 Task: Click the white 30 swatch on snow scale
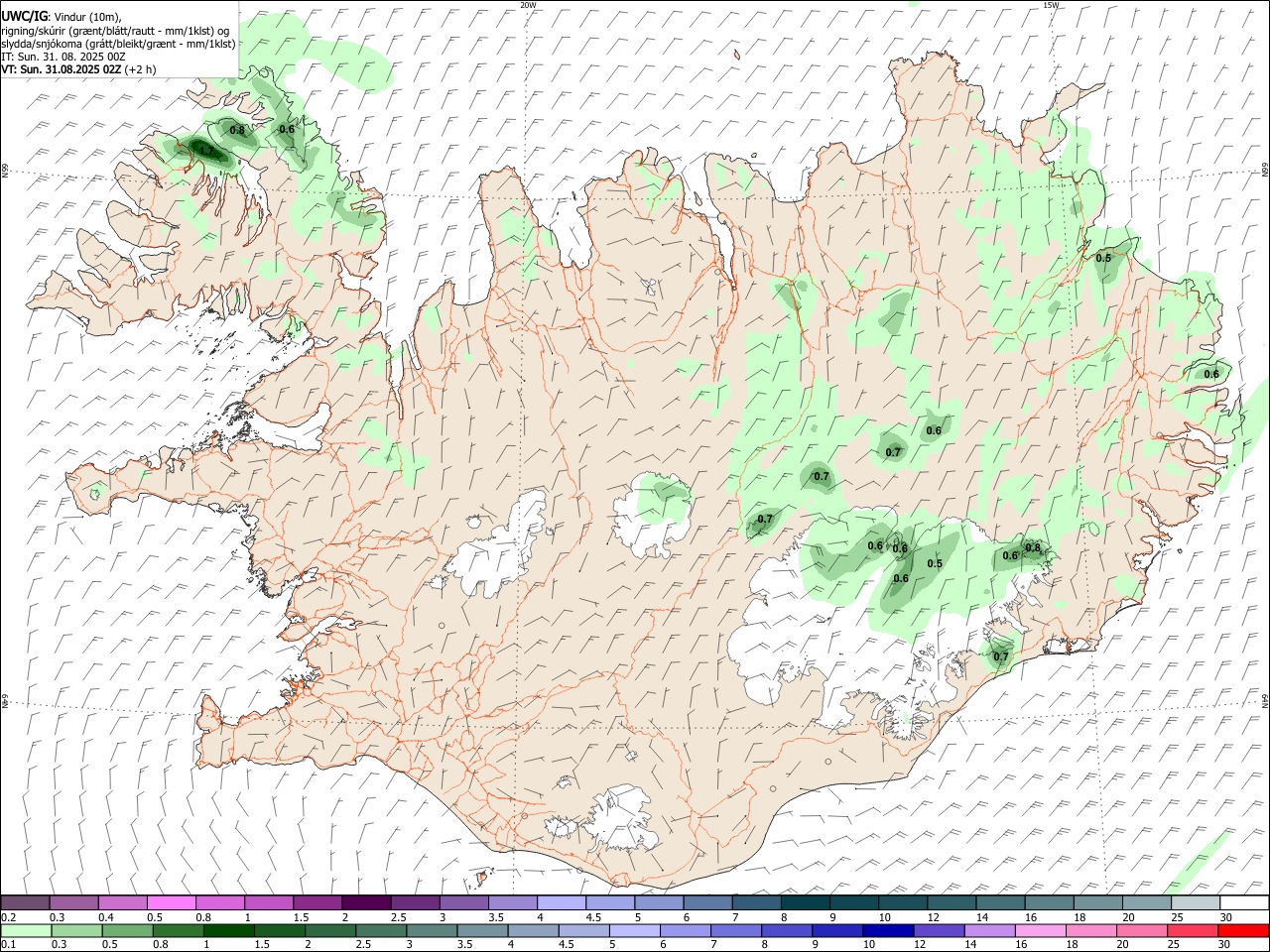(x=1244, y=902)
